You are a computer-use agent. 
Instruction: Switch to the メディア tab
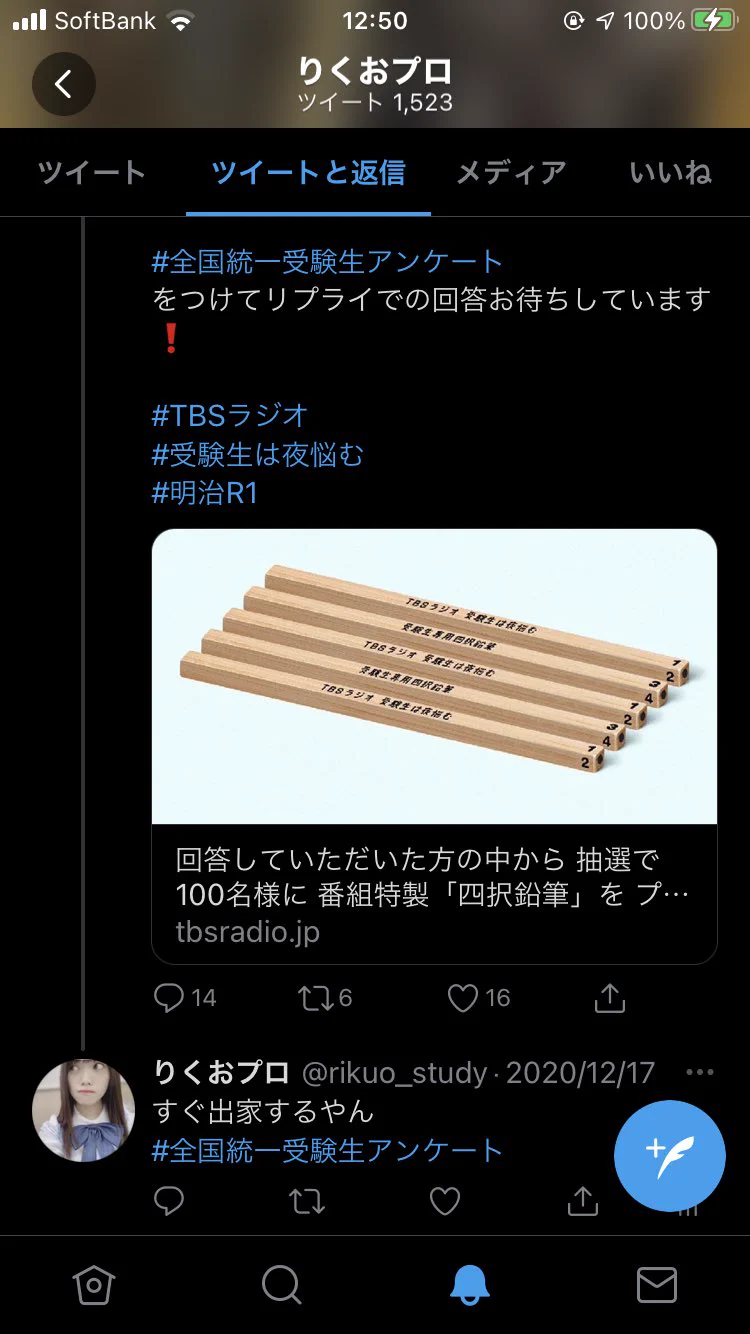click(x=511, y=173)
